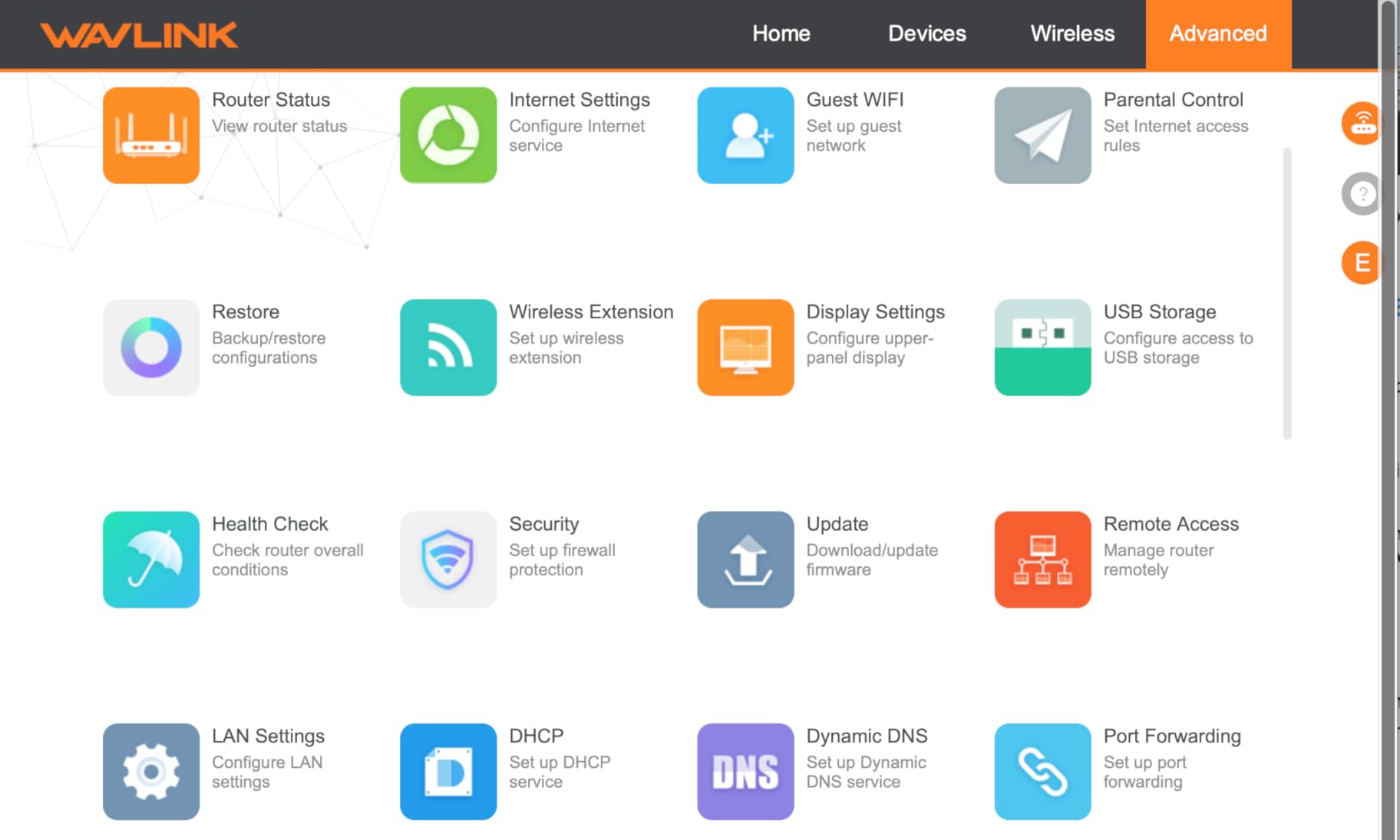
Task: Click the help question mark button
Action: (x=1362, y=194)
